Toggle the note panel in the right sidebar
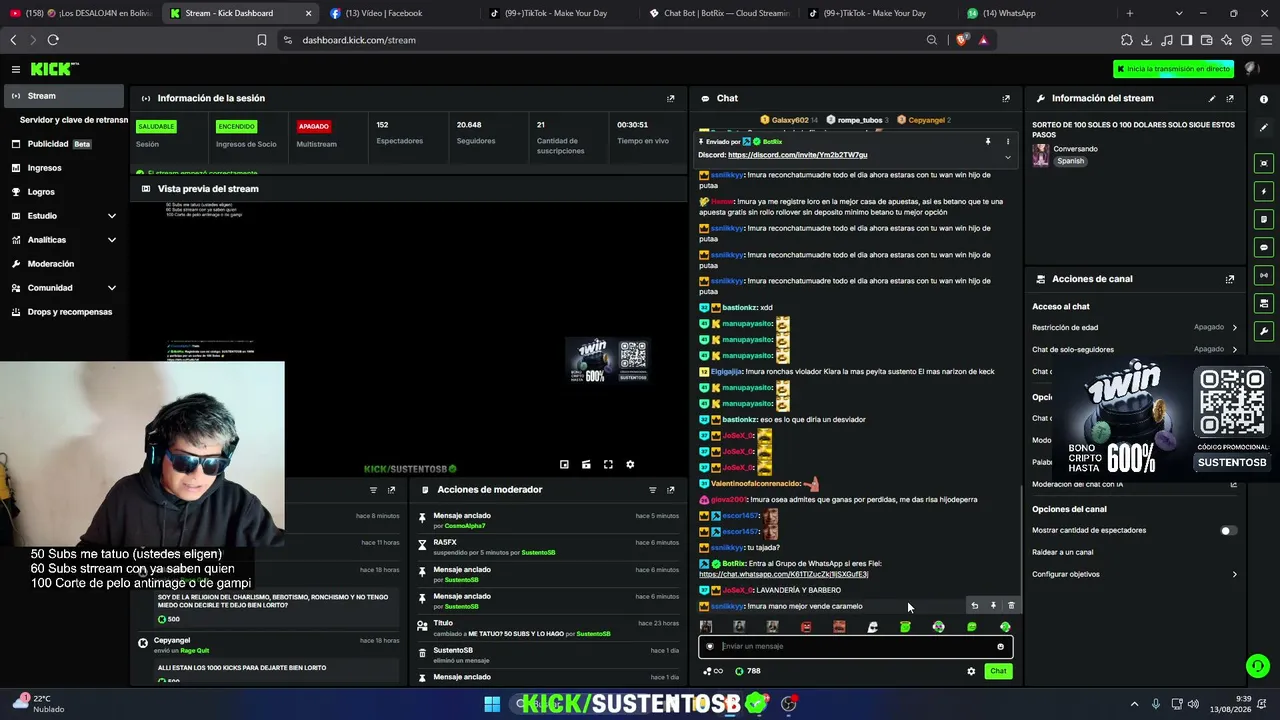Screen dimensions: 1280x720 (x=1264, y=219)
